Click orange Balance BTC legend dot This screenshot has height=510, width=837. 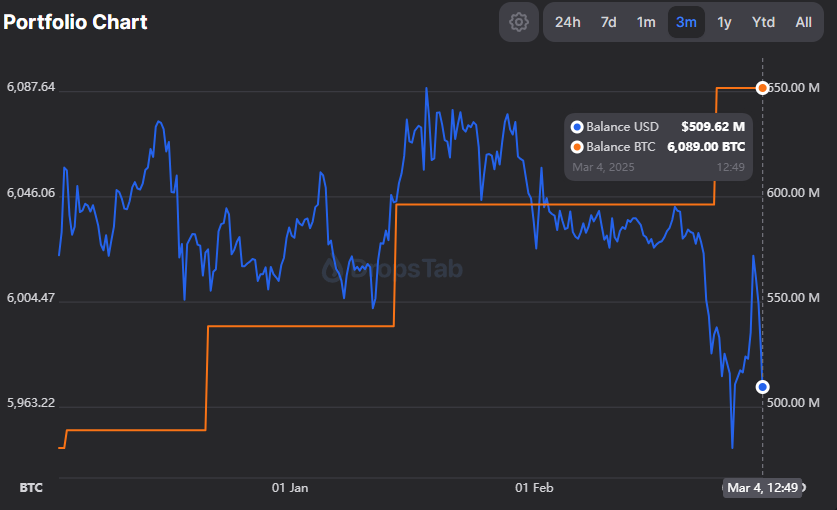pos(576,147)
